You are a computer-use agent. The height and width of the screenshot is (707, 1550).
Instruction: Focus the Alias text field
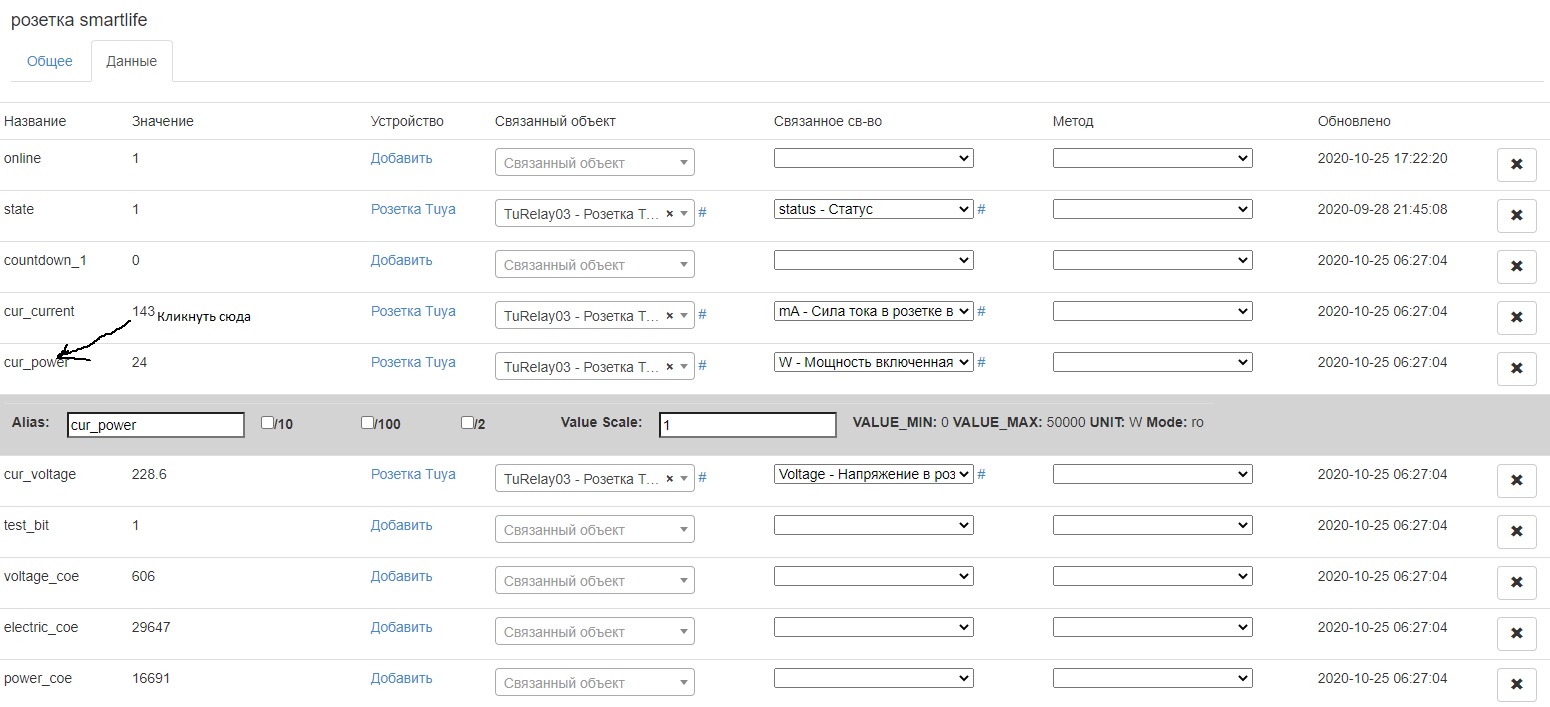tap(155, 425)
